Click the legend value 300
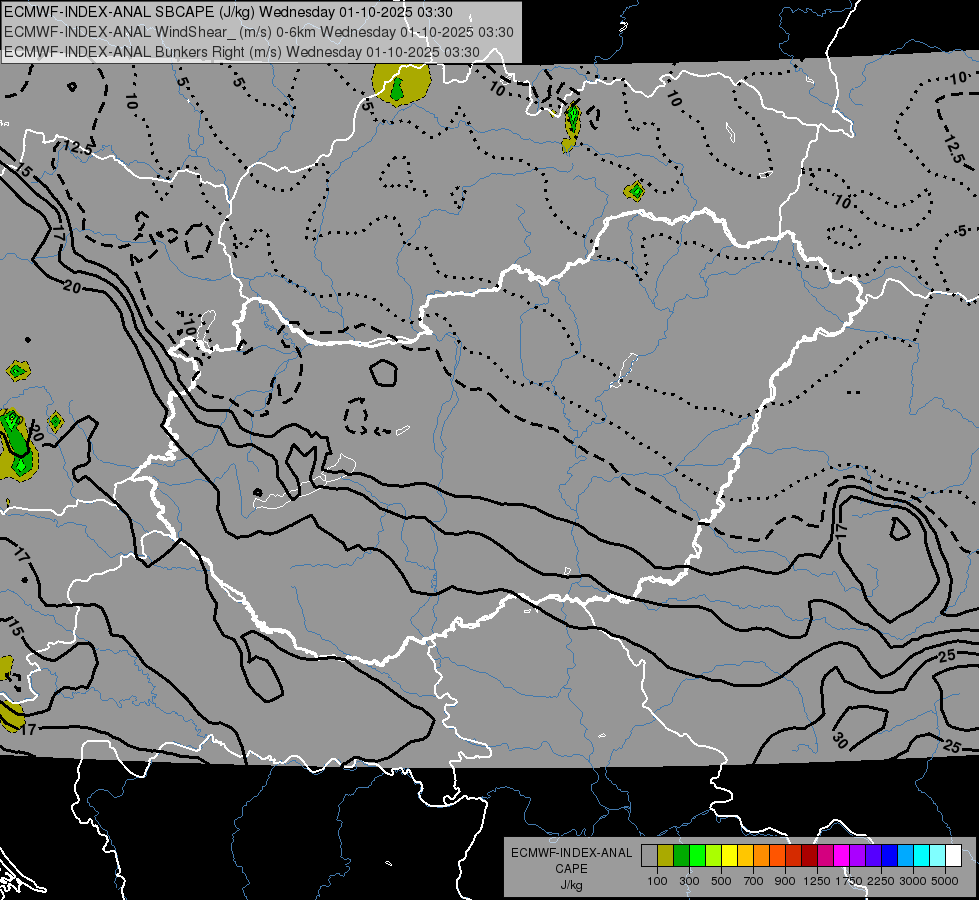 pos(689,881)
